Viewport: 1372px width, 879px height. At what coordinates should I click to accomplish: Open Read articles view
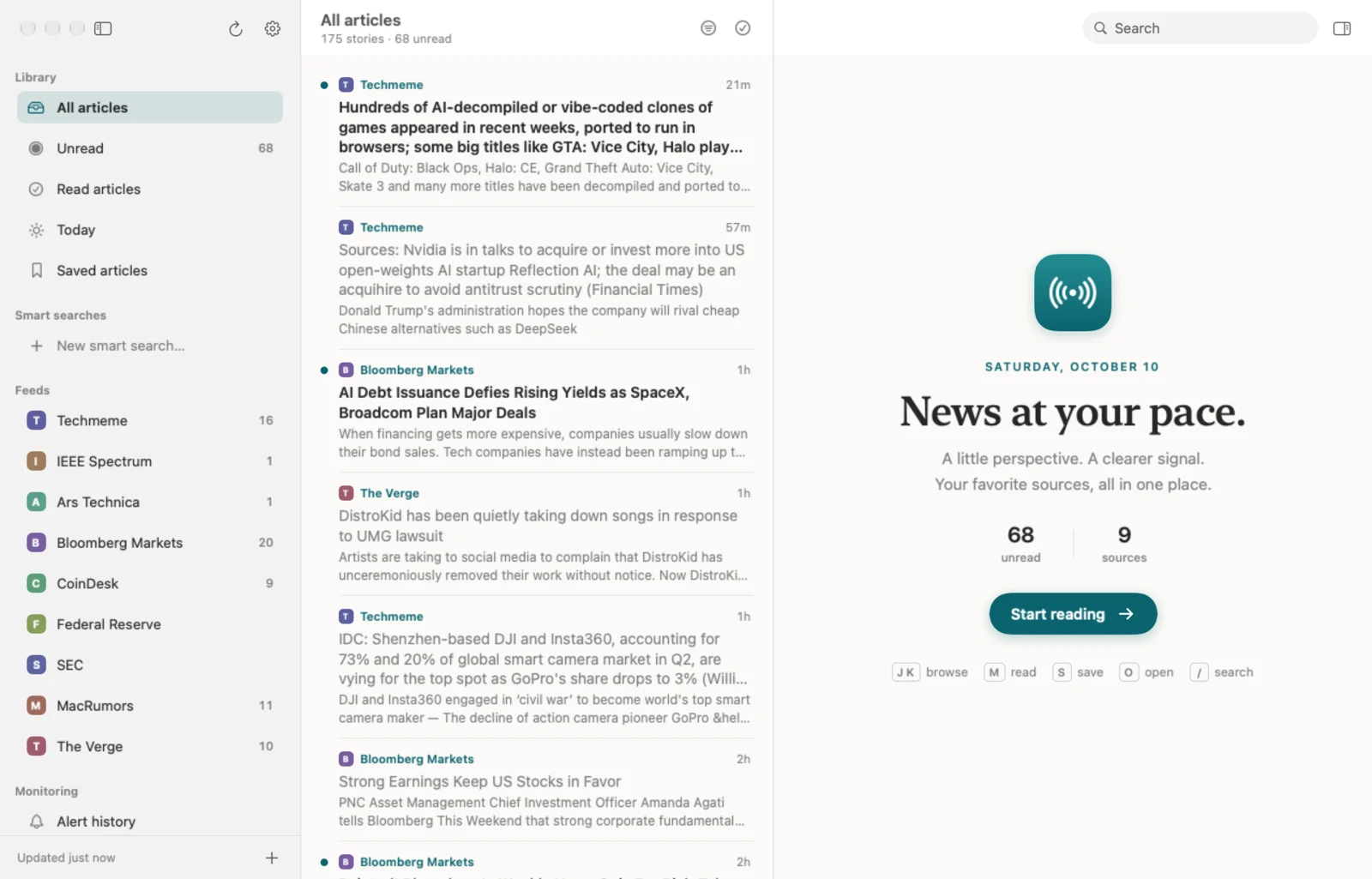pyautogui.click(x=150, y=189)
